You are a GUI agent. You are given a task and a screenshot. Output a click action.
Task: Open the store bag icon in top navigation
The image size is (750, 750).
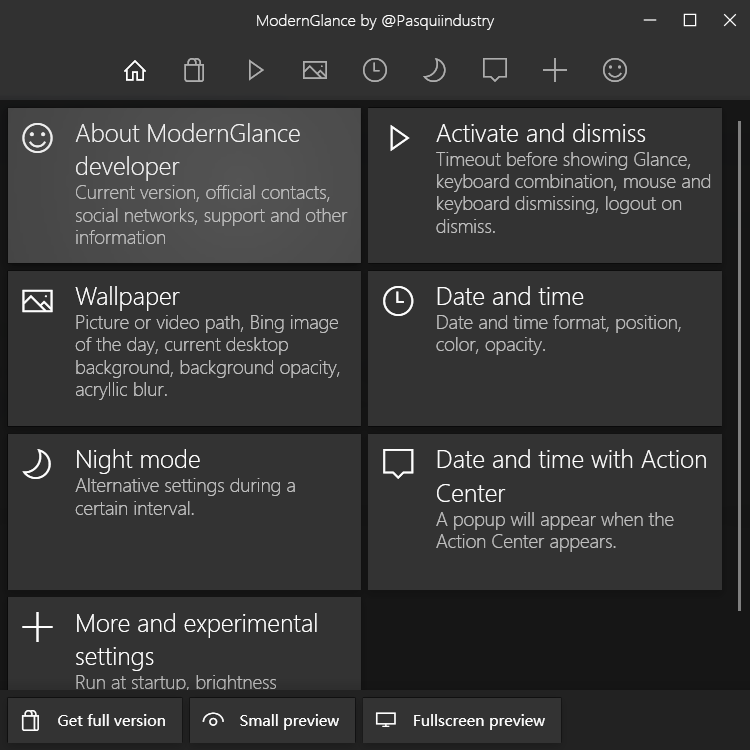point(194,71)
